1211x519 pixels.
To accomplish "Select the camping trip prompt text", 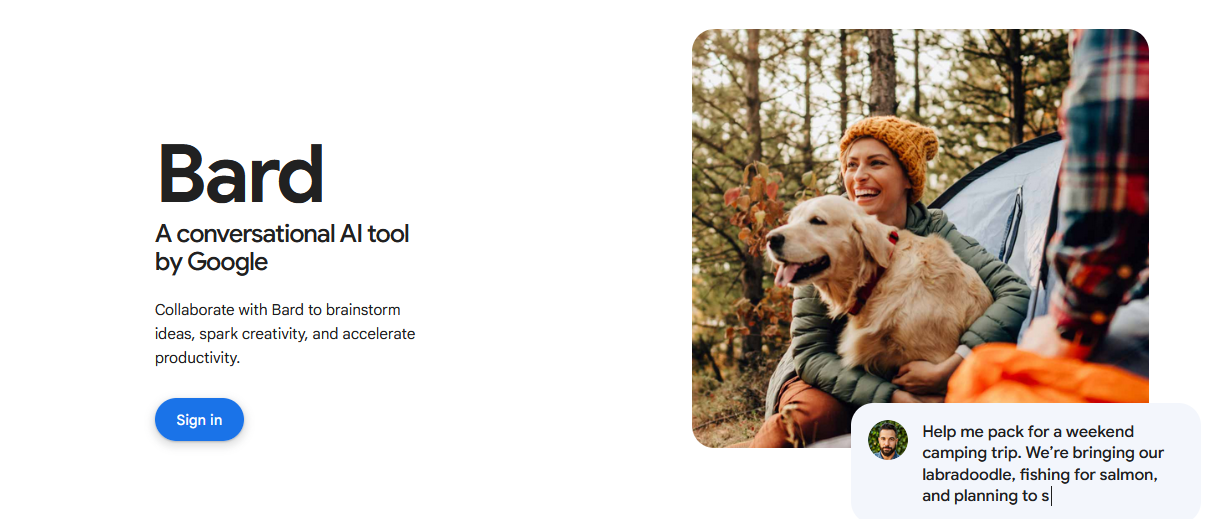I will [1043, 463].
